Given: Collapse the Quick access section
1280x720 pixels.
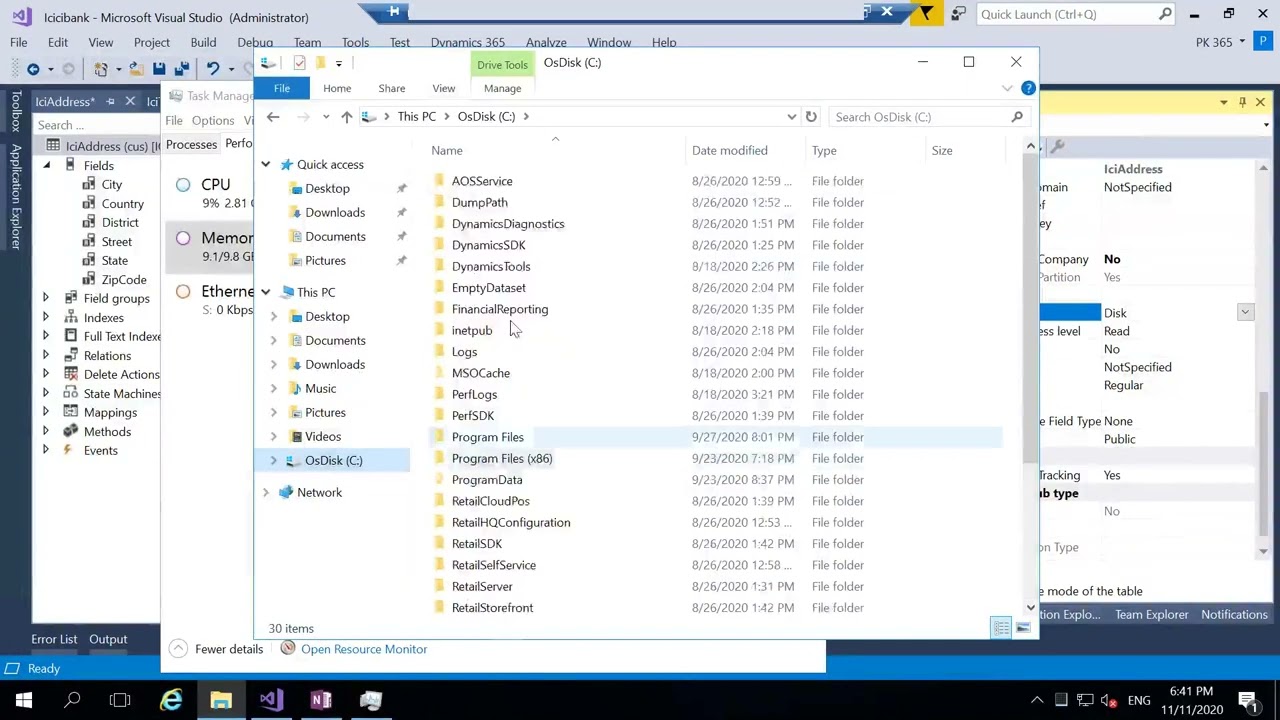Looking at the screenshot, I should [x=266, y=164].
